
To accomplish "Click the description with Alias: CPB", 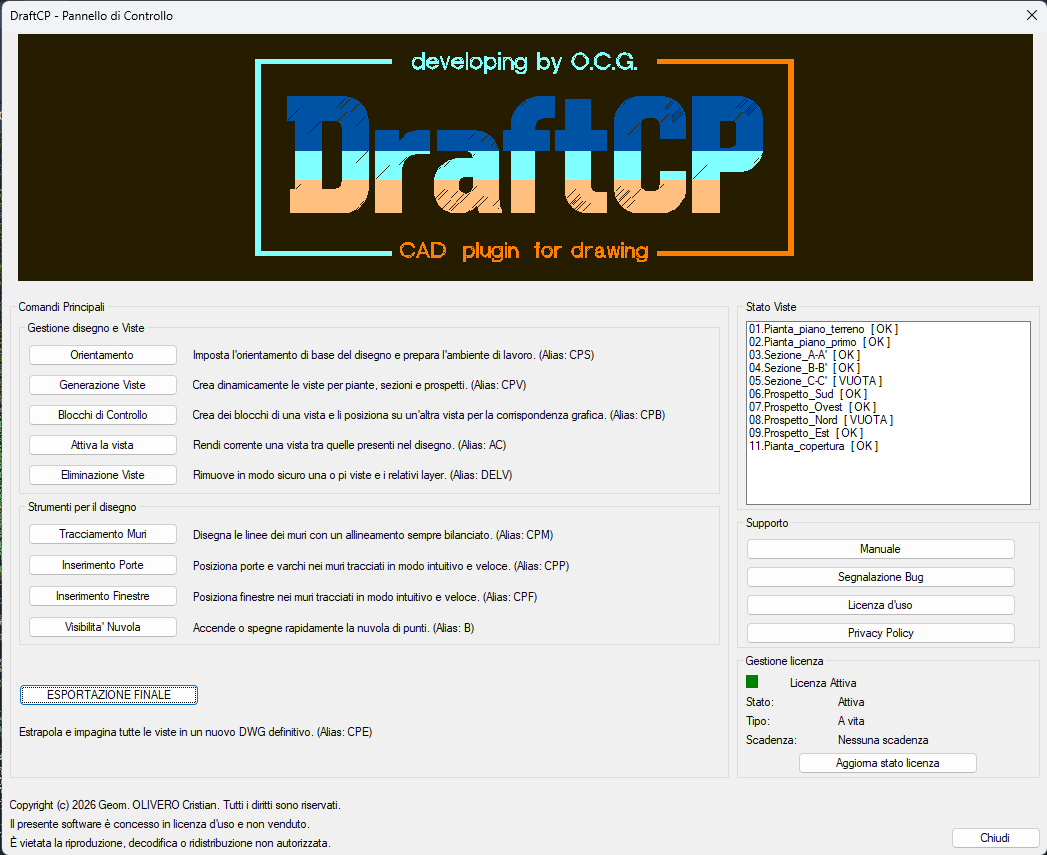I will pos(429,415).
